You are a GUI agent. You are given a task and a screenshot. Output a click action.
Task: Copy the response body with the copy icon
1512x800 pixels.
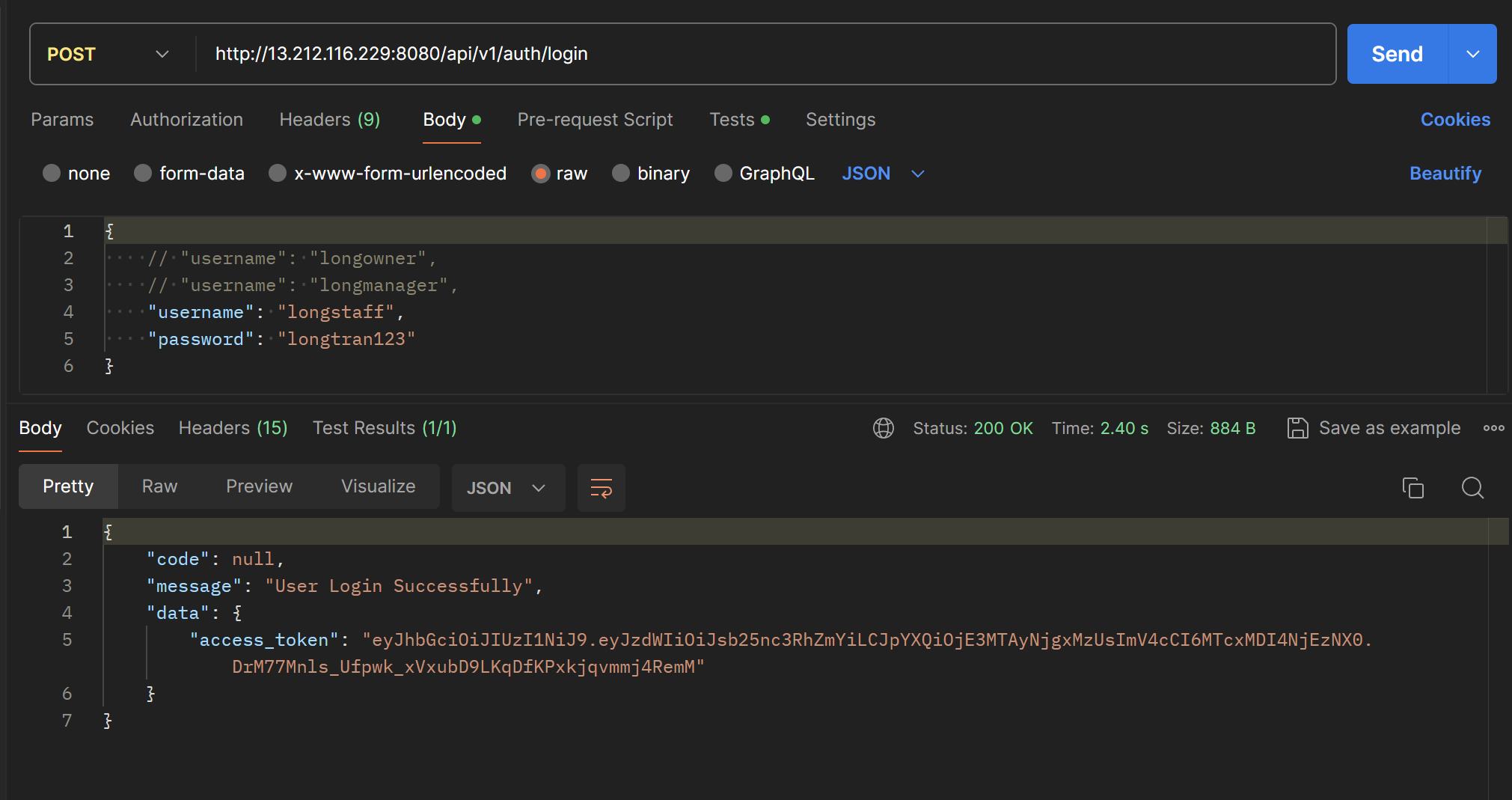coord(1412,488)
